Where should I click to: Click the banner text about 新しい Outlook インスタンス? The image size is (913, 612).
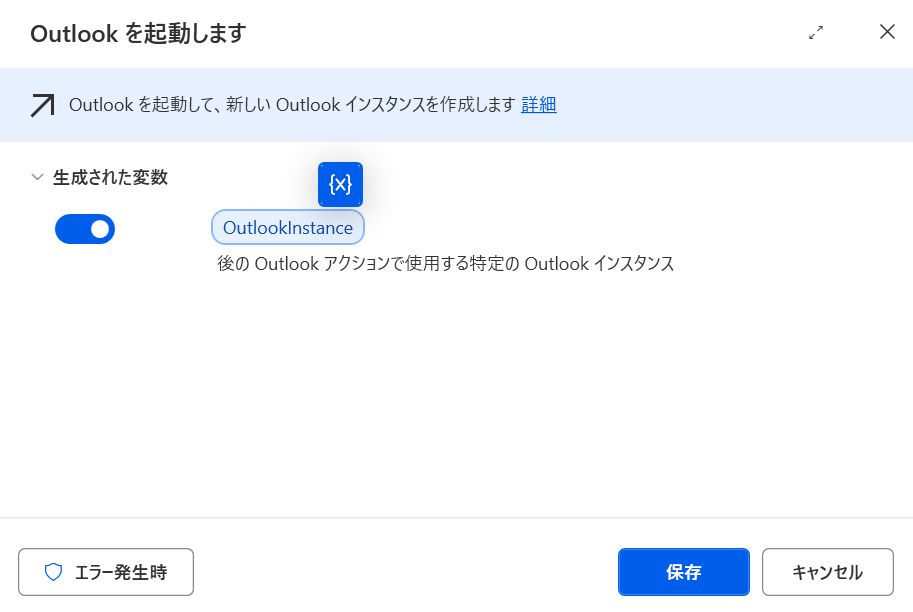pos(292,105)
